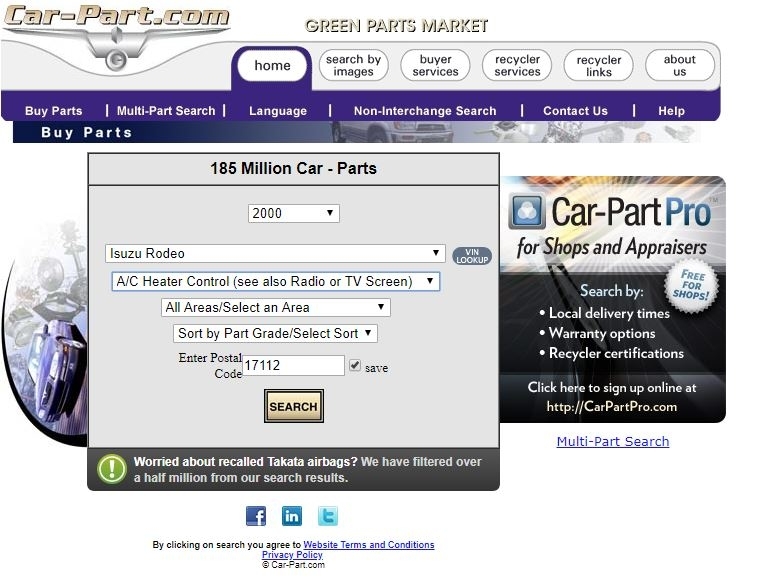Open Buy Parts in purple menu

point(54,111)
